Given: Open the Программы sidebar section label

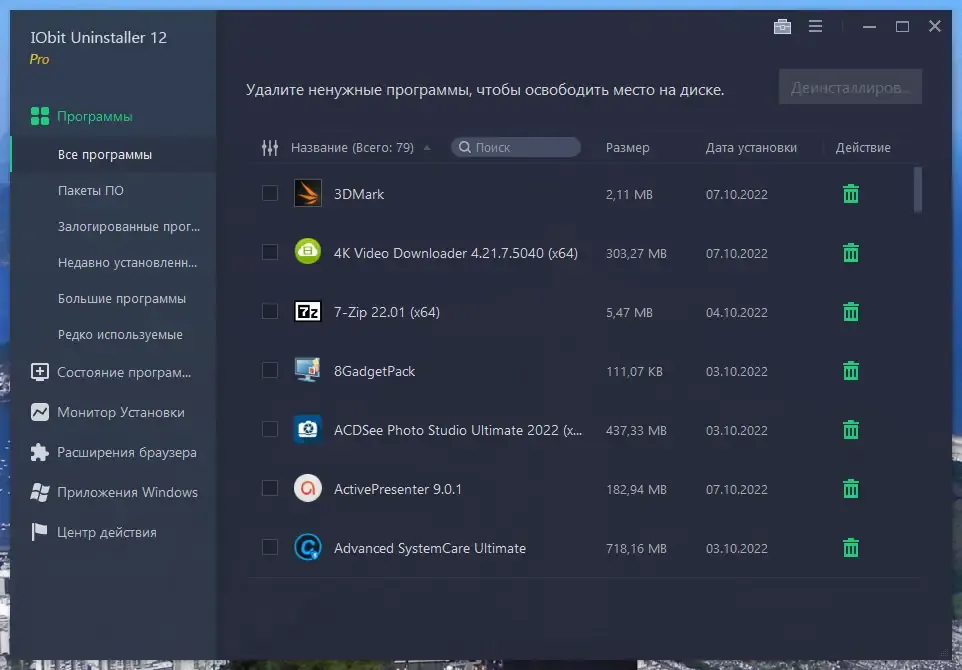Looking at the screenshot, I should tap(94, 117).
